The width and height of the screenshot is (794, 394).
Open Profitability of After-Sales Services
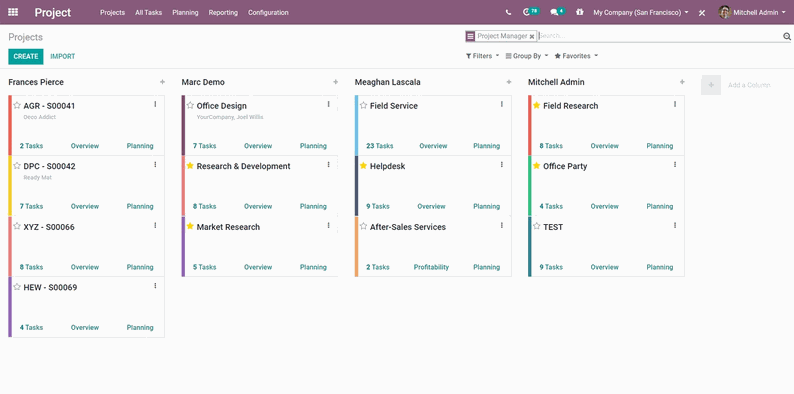pyautogui.click(x=431, y=267)
